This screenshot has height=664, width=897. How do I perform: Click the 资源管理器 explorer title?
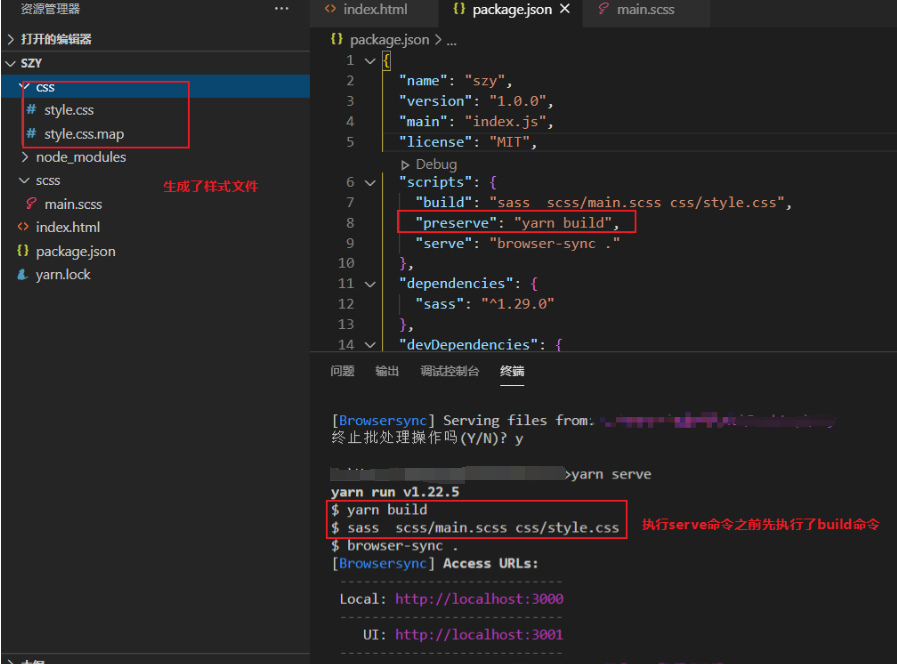coord(50,9)
